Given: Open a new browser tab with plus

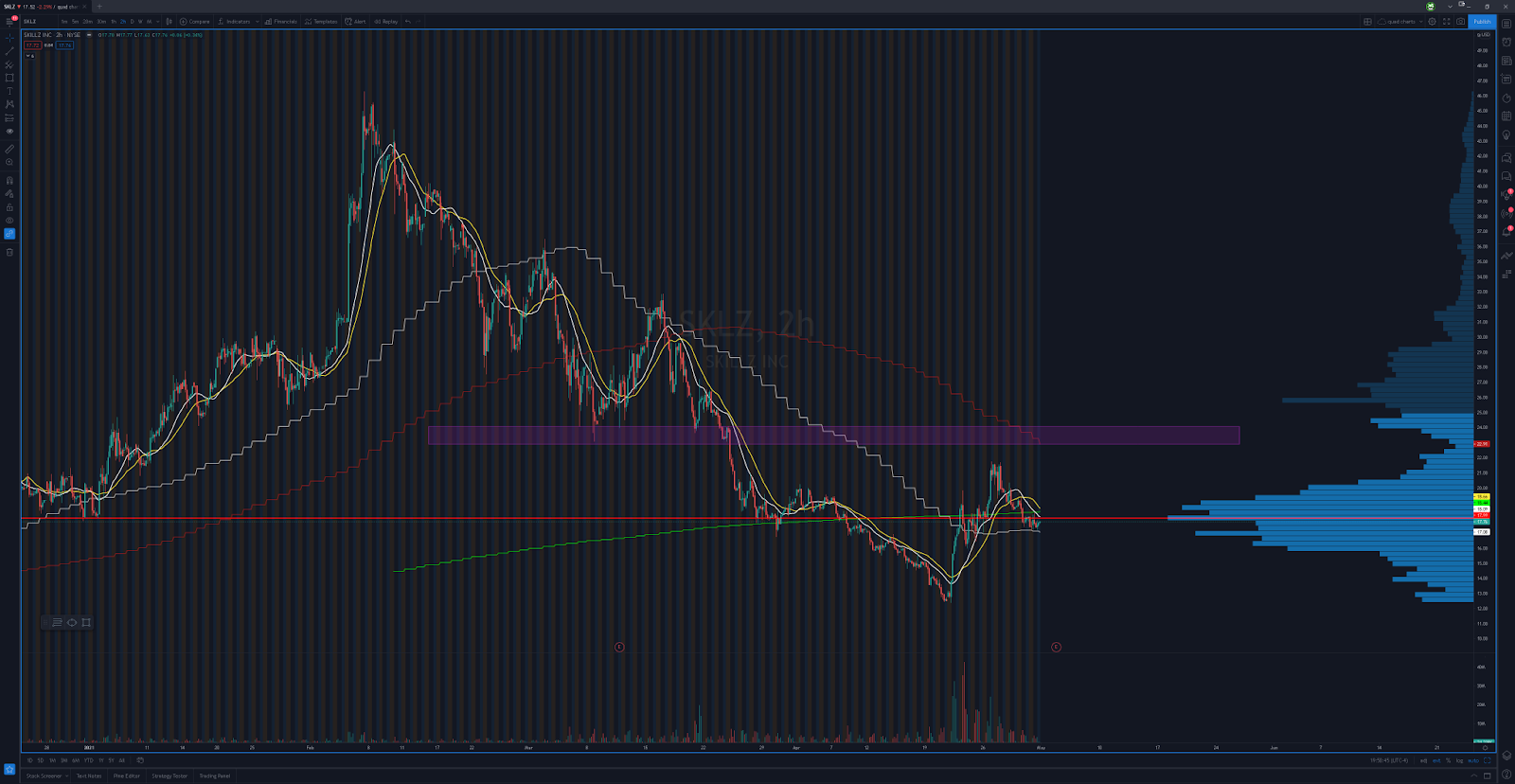Looking at the screenshot, I should pyautogui.click(x=99, y=7).
